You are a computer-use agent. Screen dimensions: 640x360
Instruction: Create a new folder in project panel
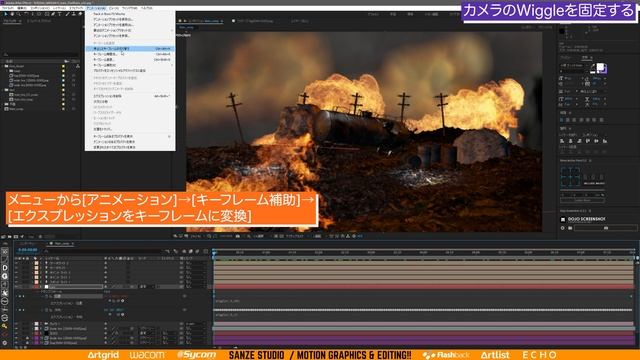[10, 236]
